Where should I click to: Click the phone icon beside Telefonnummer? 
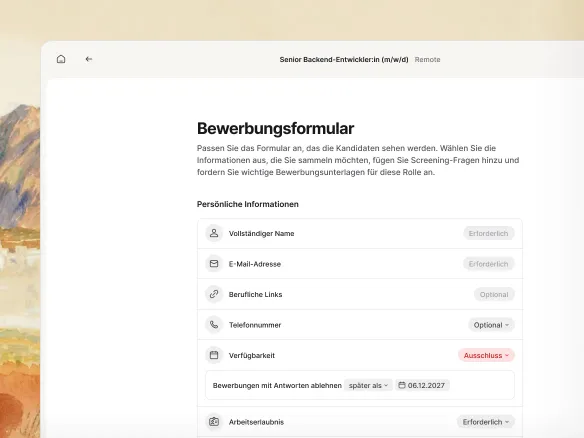click(x=214, y=325)
